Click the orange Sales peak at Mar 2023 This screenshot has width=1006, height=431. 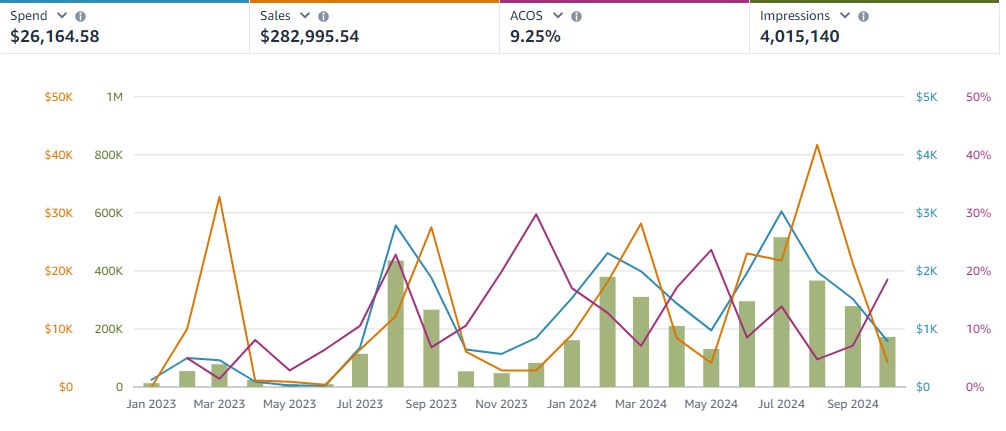tap(219, 197)
